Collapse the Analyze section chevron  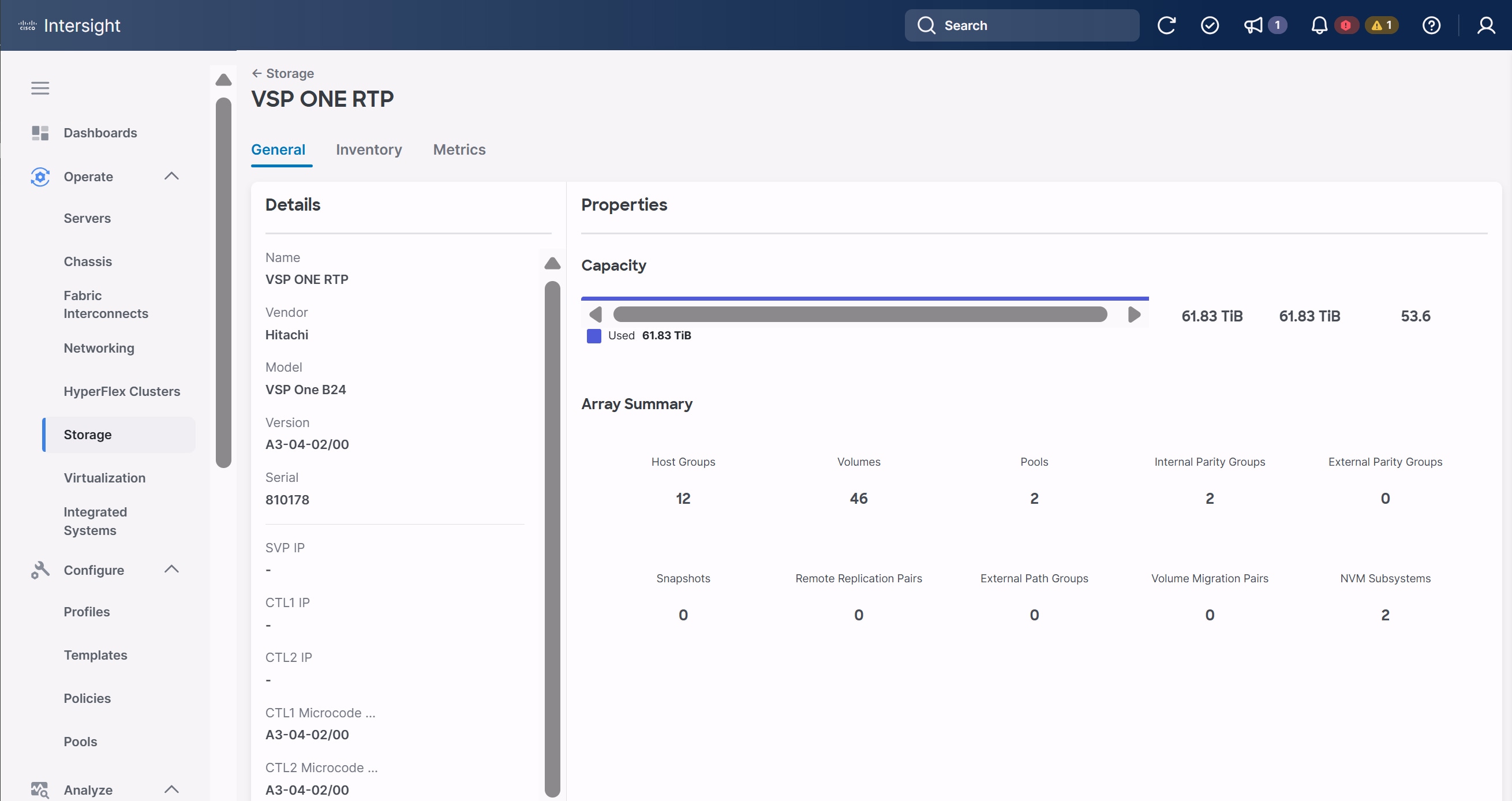click(x=171, y=789)
